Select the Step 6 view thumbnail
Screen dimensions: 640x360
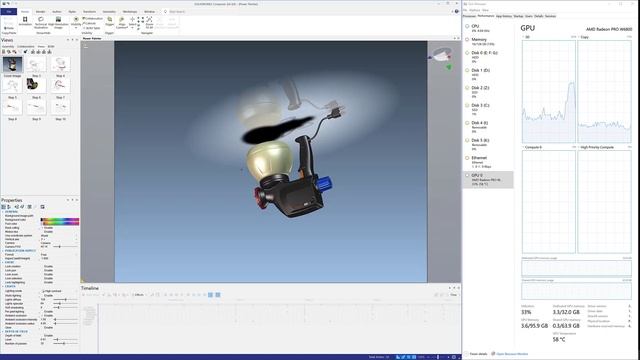[x=36, y=86]
